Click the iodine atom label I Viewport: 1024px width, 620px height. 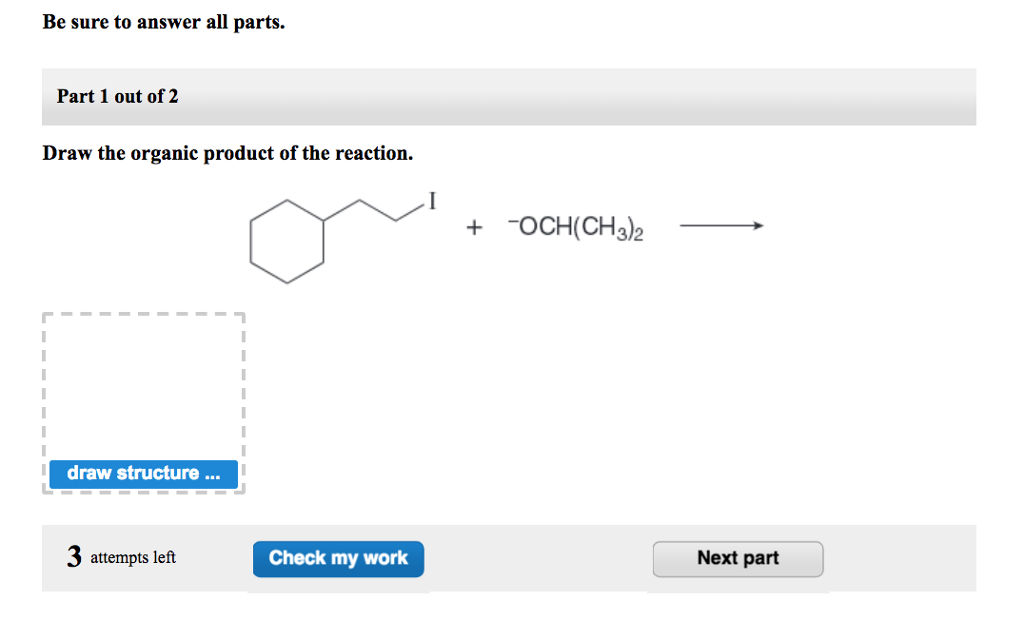coord(431,201)
